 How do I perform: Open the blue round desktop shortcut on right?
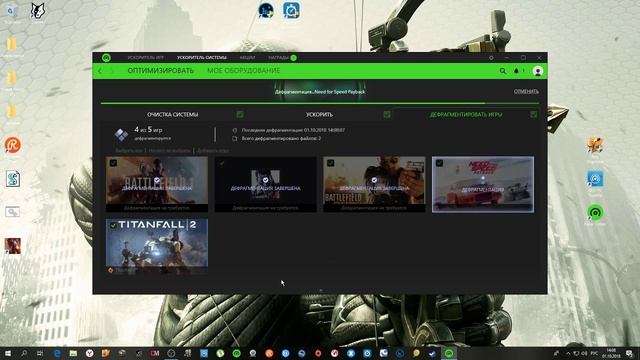[596, 179]
